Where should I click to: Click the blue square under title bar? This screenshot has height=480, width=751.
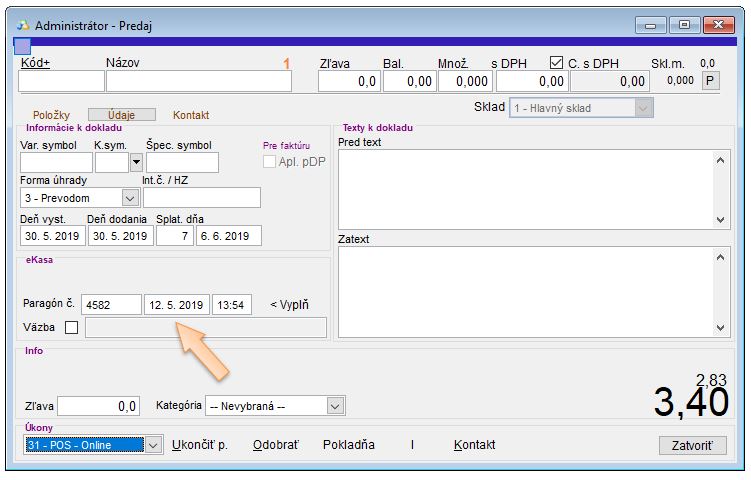[22, 45]
